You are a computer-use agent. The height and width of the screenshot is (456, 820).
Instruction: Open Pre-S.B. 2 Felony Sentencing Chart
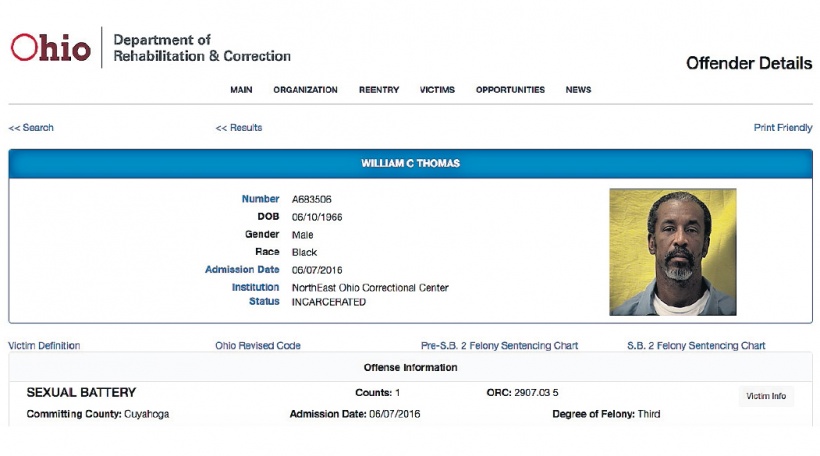coord(499,346)
